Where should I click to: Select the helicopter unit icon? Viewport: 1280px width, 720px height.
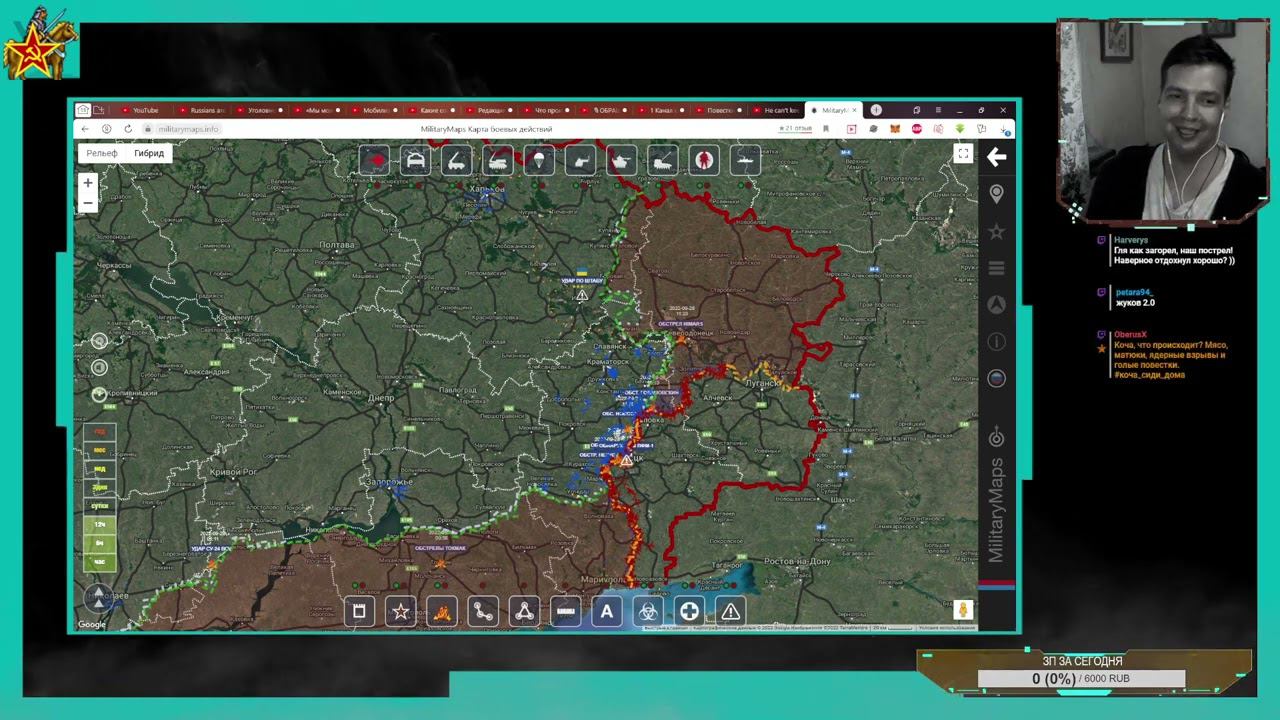point(581,160)
